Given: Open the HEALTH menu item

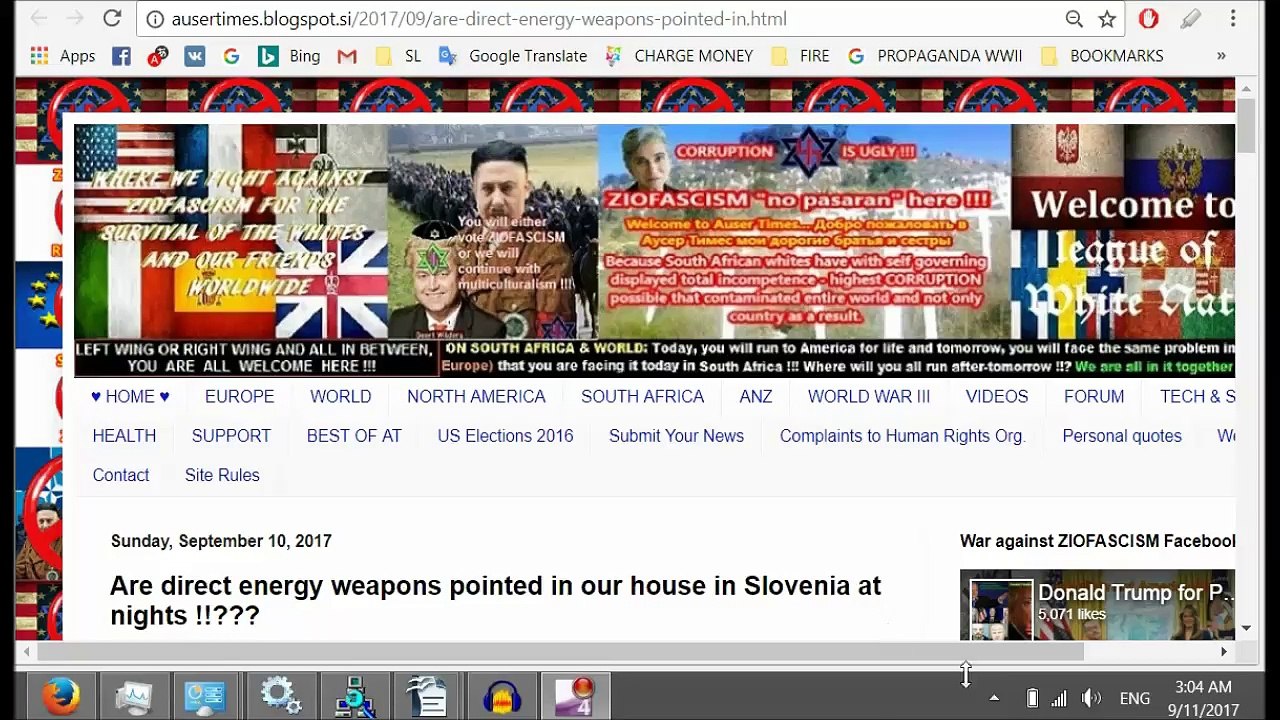Looking at the screenshot, I should coord(124,436).
